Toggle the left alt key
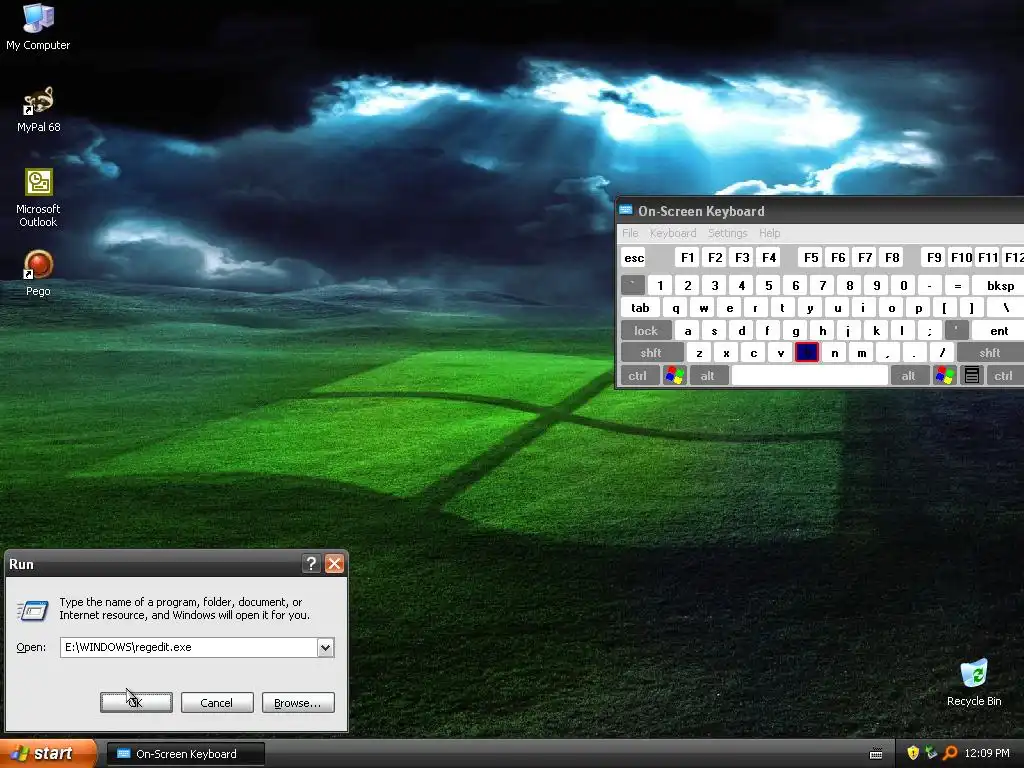This screenshot has height=768, width=1024. pos(707,376)
